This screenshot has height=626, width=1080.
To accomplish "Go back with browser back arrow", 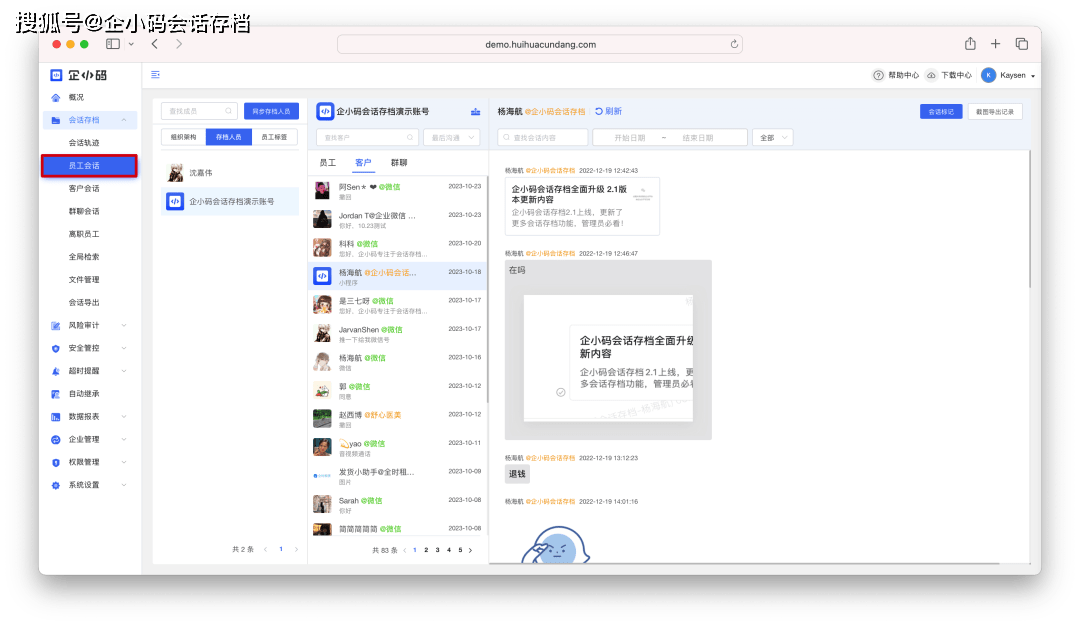I will tap(155, 44).
